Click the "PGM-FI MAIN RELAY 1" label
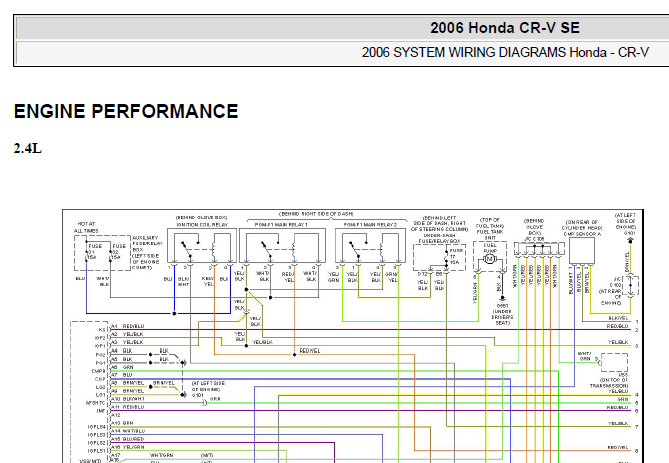 click(x=280, y=224)
